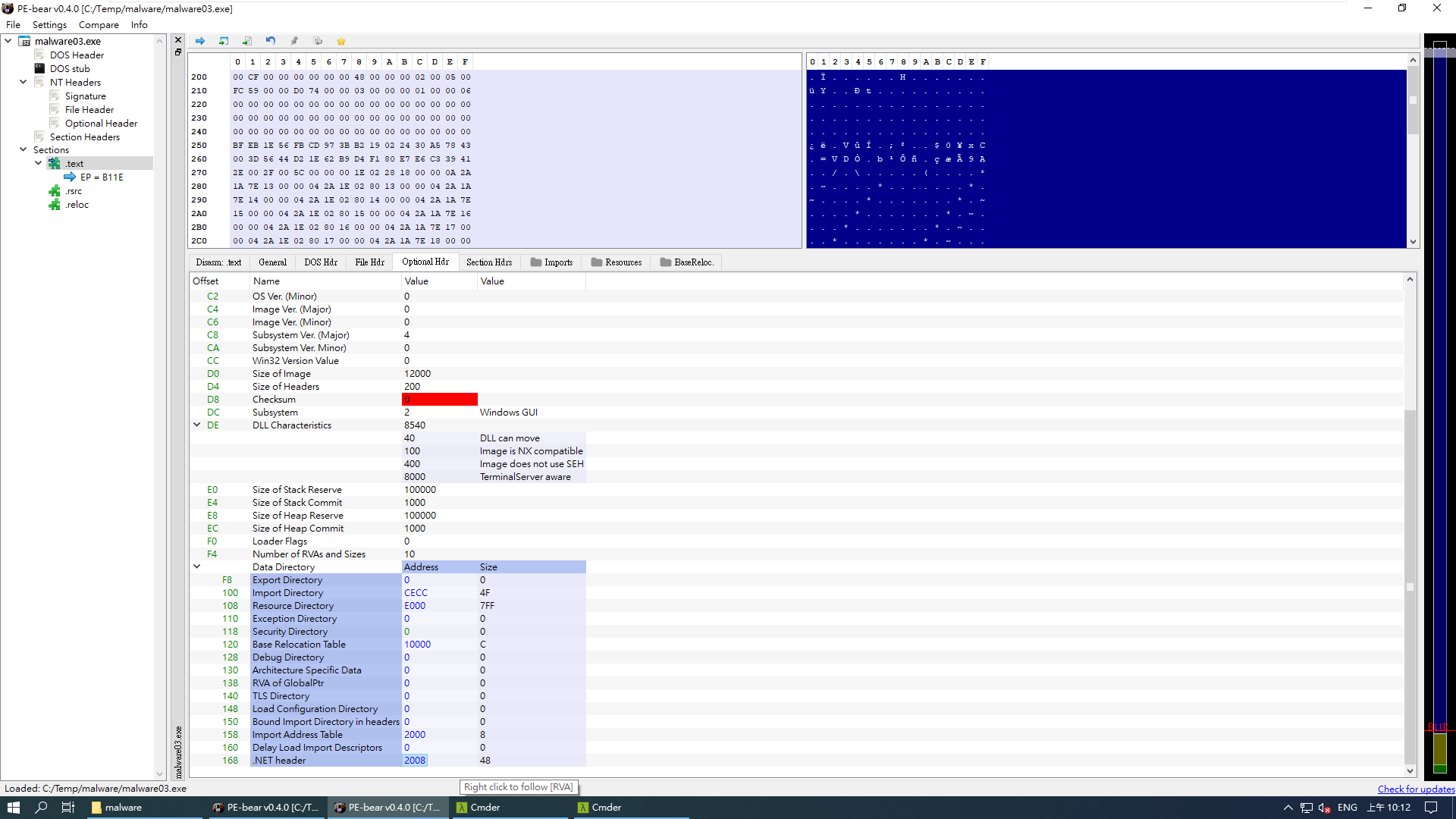Click the blue right-arrow icon in the hex toolbar
1456x819 pixels.
coord(200,41)
